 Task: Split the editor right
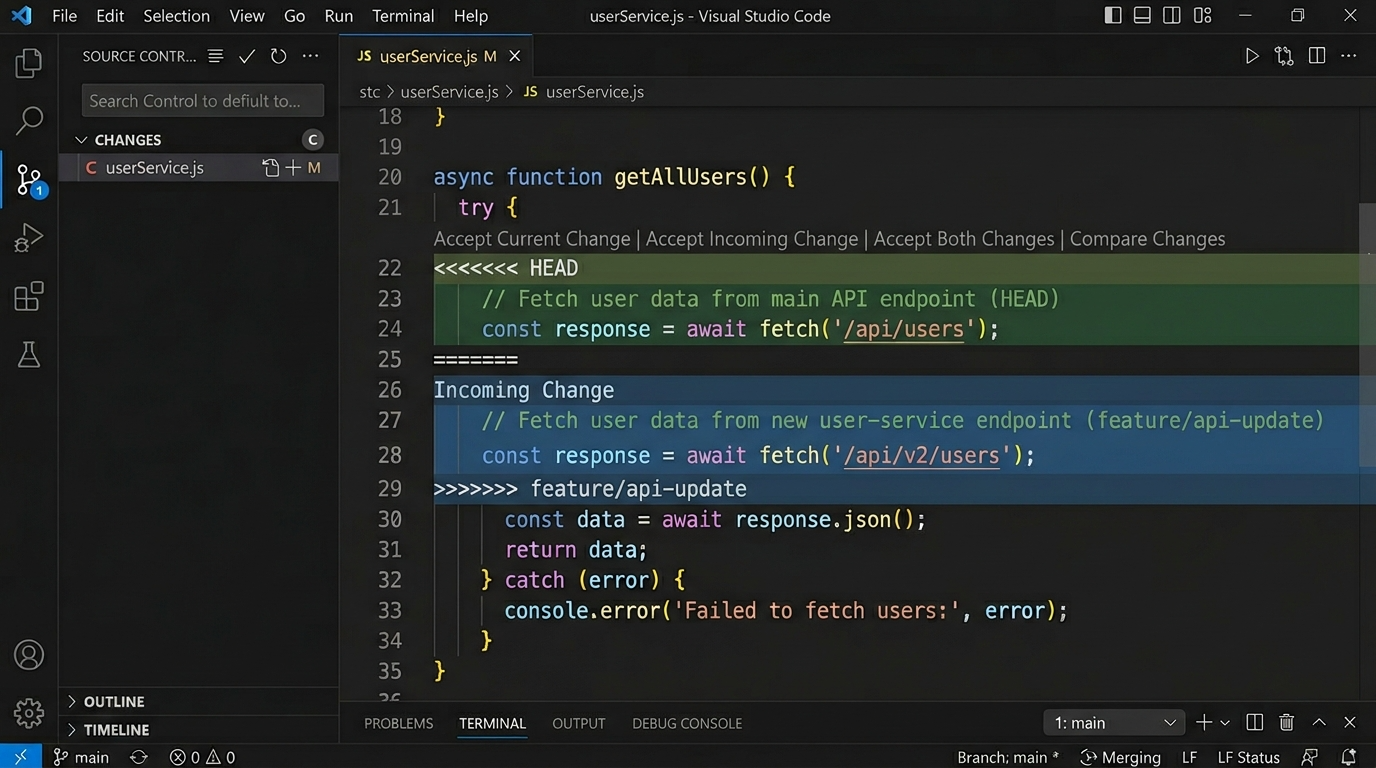click(x=1317, y=56)
